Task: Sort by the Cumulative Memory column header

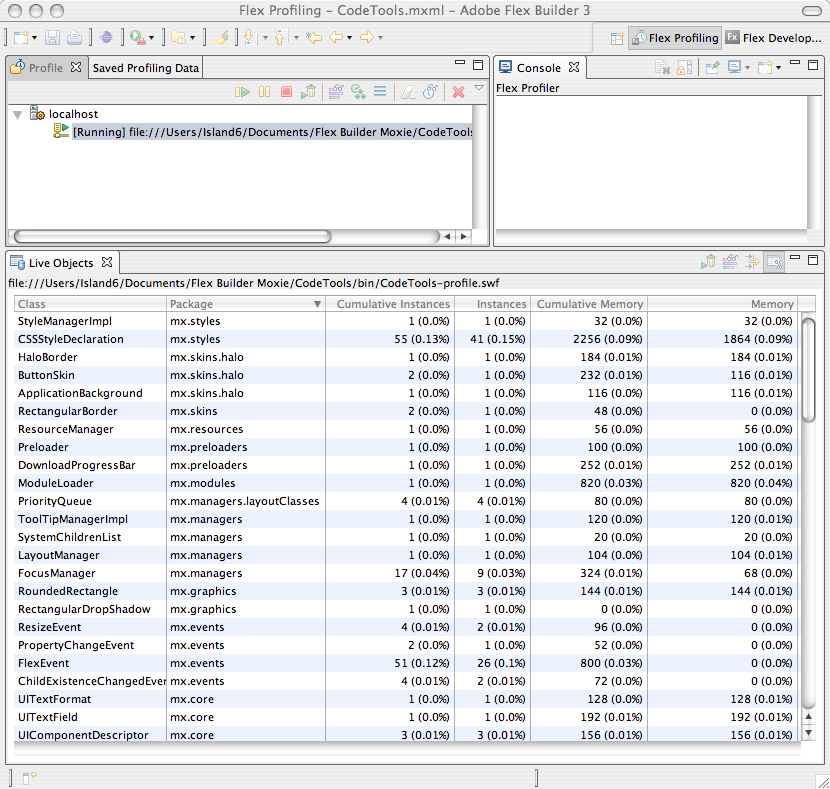Action: pyautogui.click(x=589, y=304)
